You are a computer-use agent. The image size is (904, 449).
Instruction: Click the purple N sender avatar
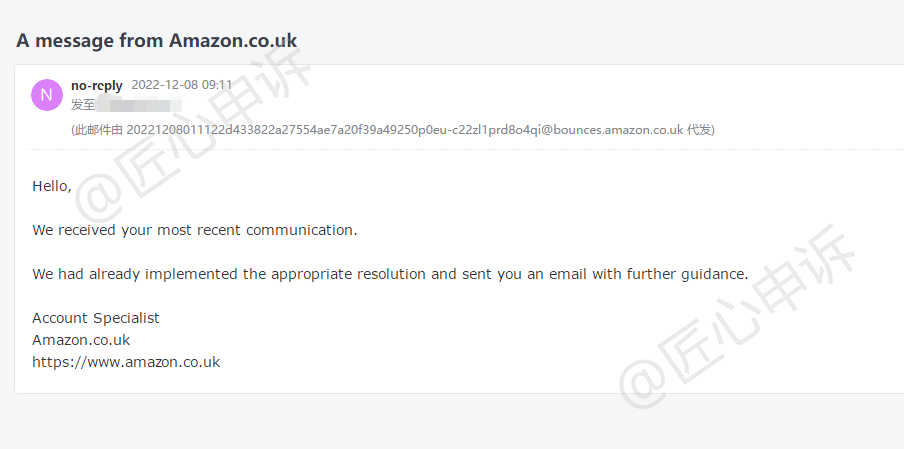tap(47, 95)
